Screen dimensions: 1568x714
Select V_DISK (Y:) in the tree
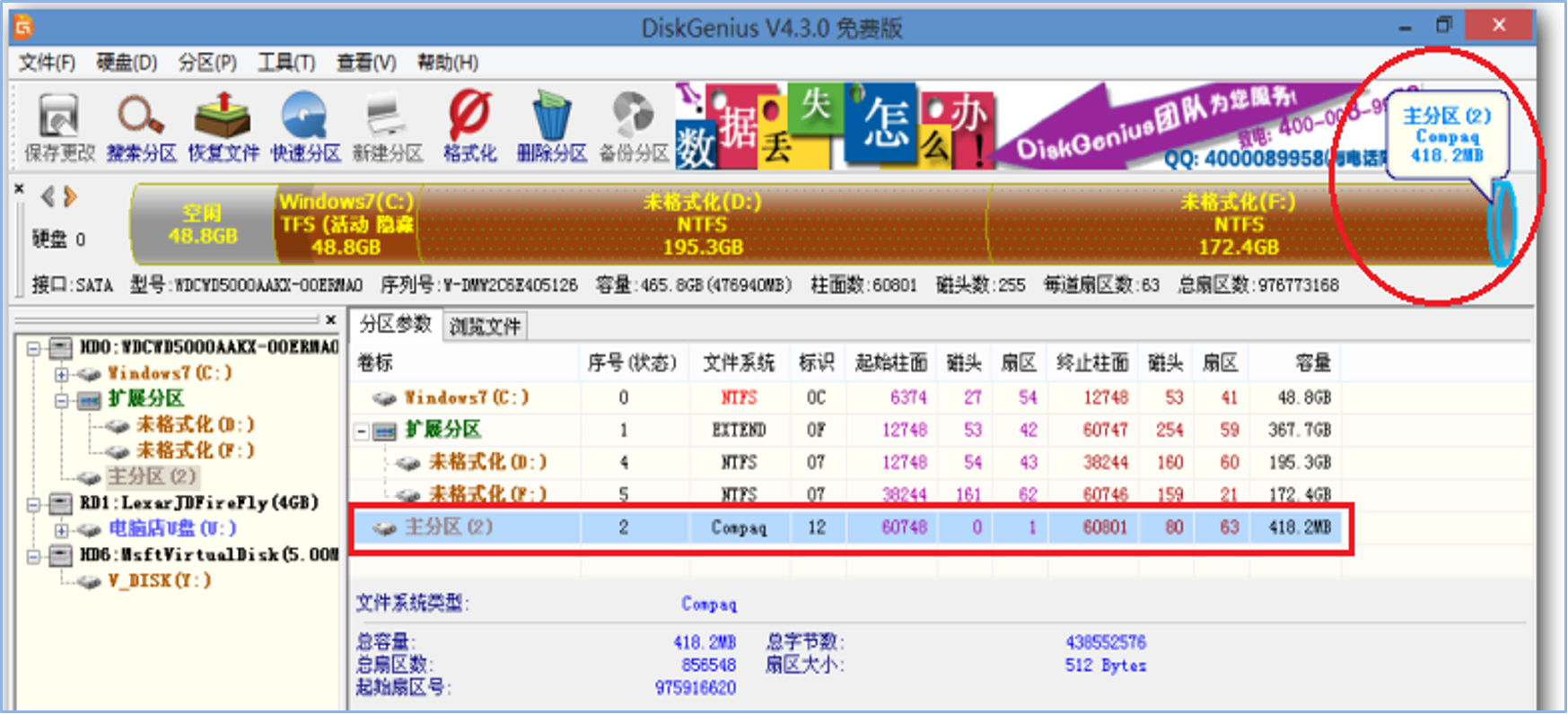160,580
